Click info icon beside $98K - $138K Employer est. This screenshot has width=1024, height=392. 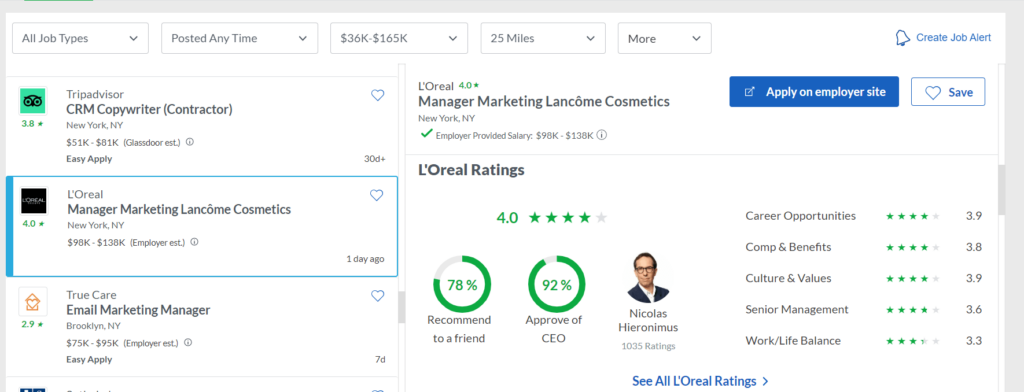coord(194,242)
